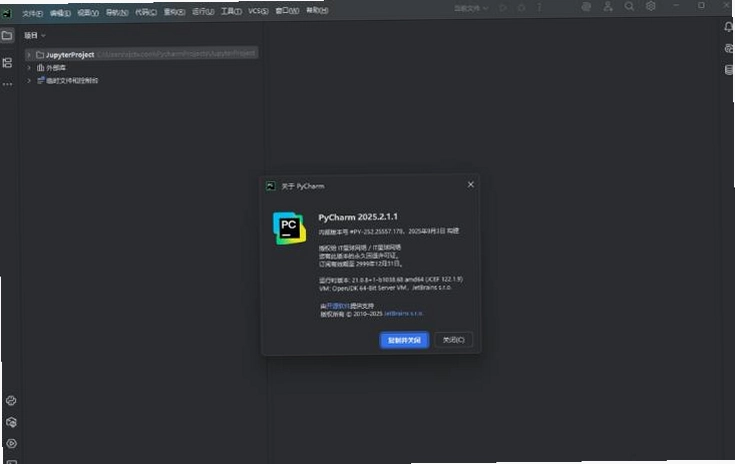
Task: Expand the JupyterProject tree node
Action: (29, 55)
